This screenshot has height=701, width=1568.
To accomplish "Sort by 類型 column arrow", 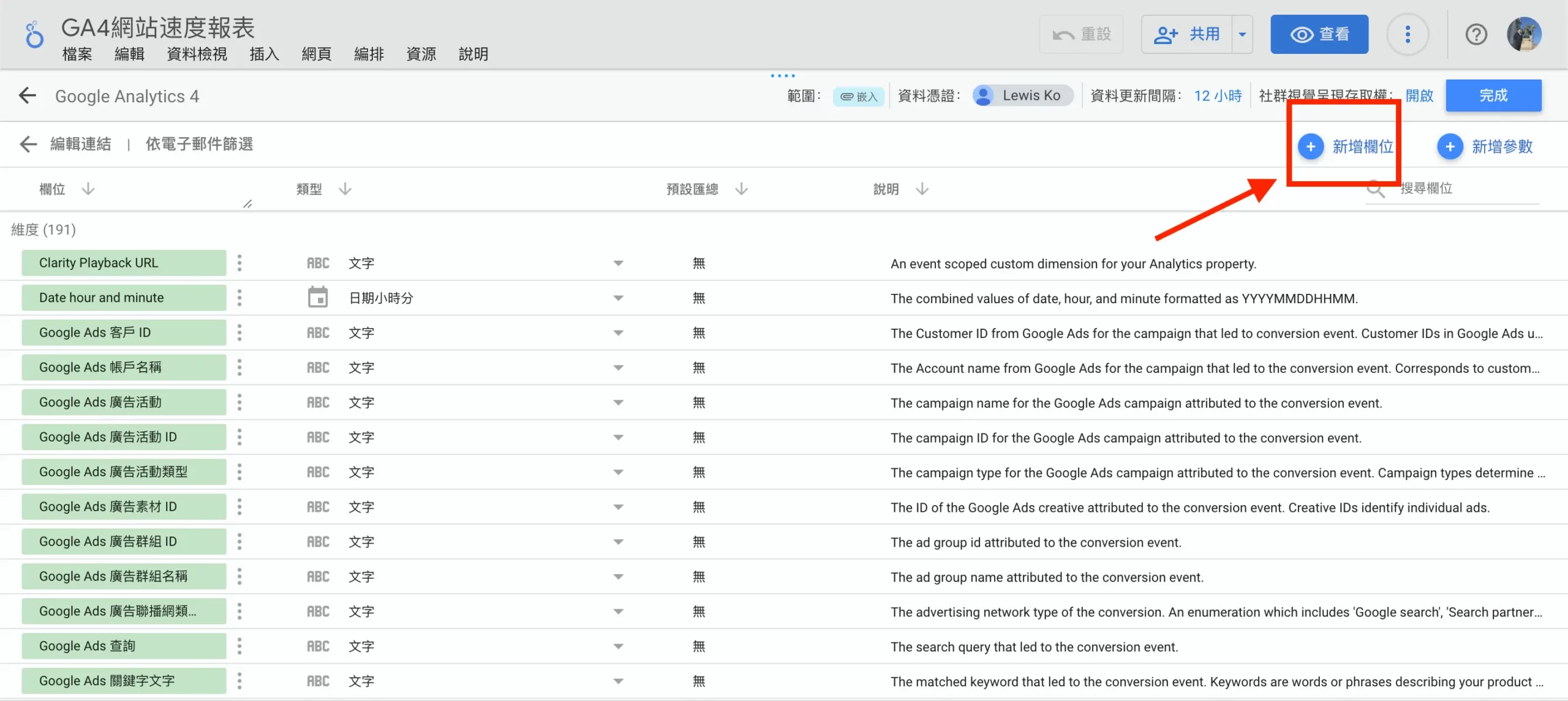I will point(345,189).
